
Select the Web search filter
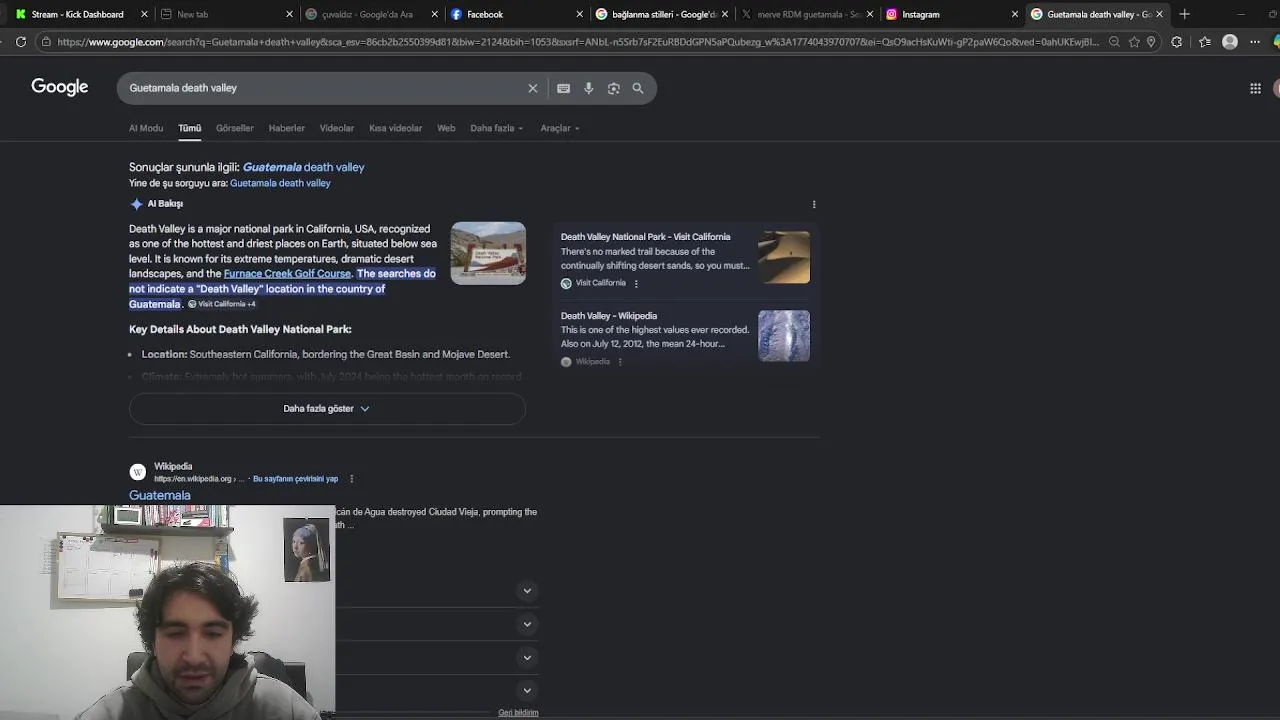point(446,128)
